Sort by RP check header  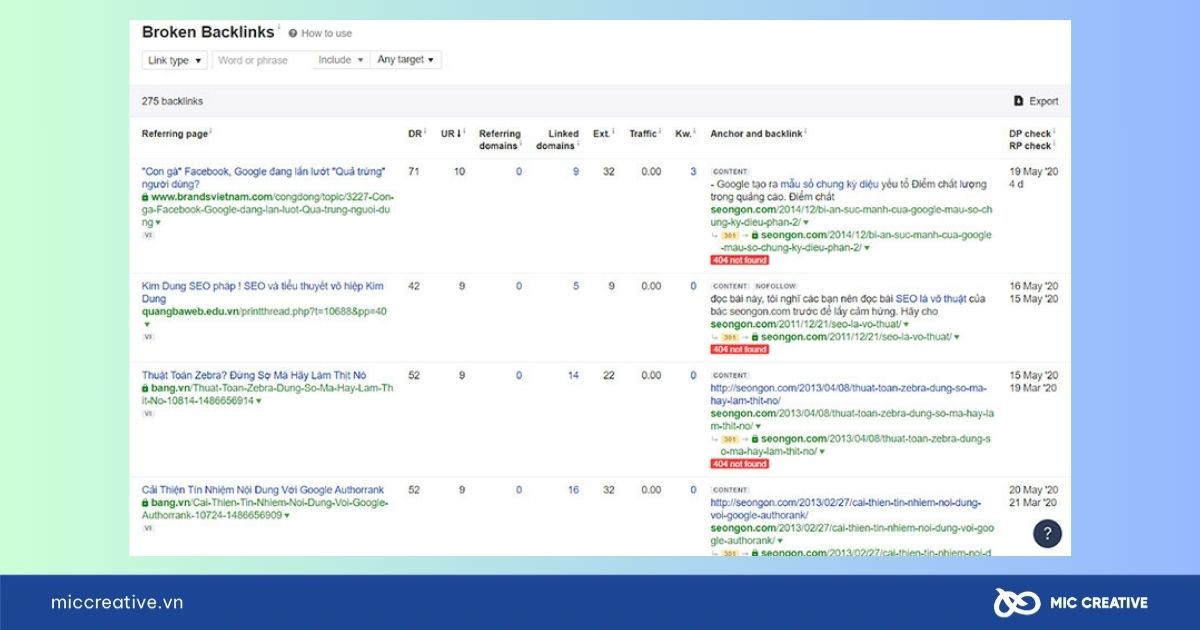tap(1032, 146)
